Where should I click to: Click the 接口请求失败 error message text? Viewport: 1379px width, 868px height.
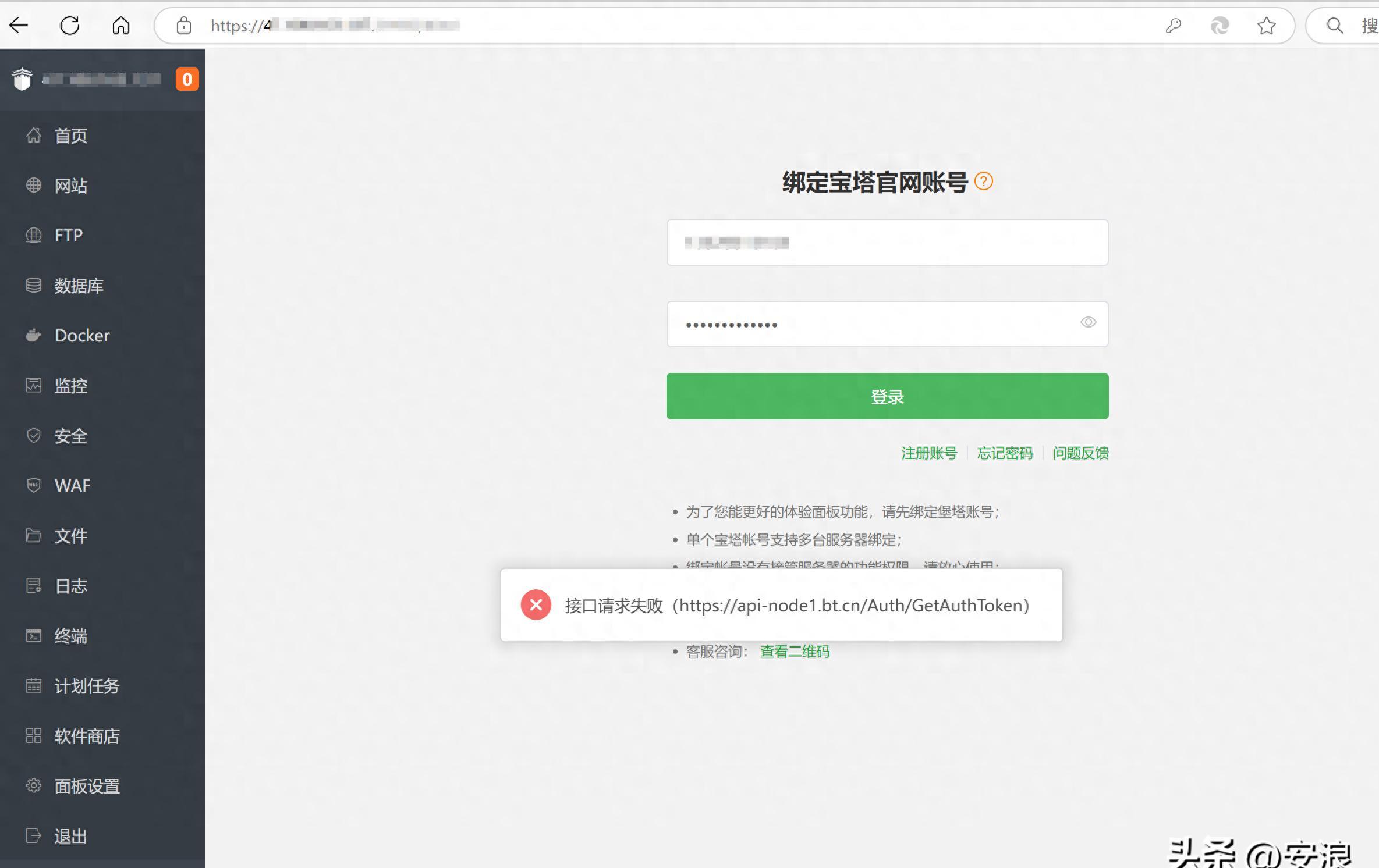[797, 606]
